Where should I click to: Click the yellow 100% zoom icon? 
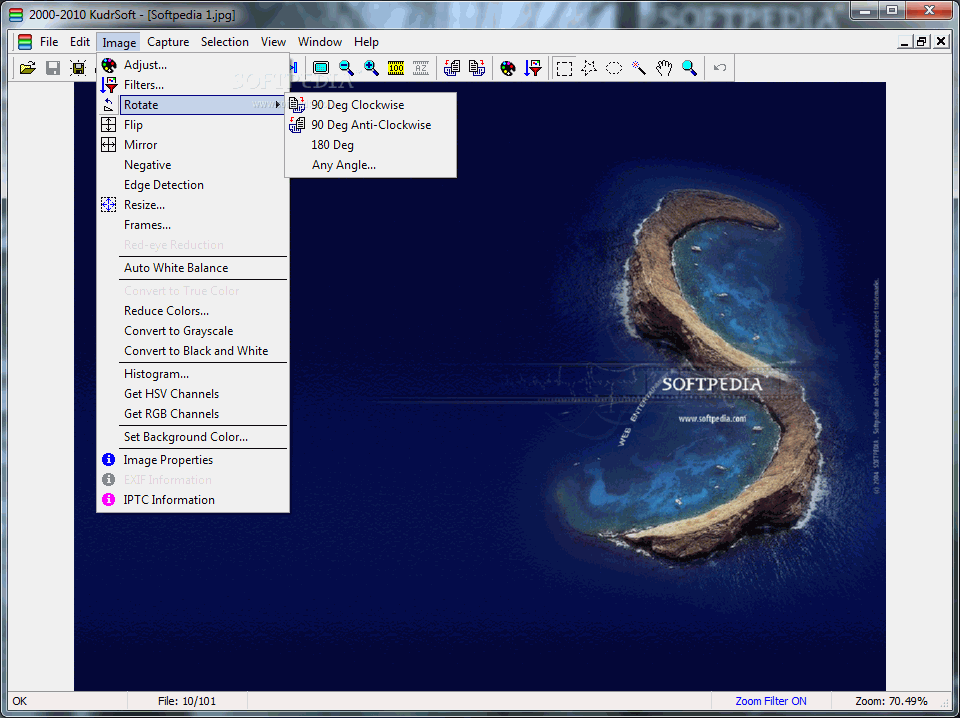(396, 68)
